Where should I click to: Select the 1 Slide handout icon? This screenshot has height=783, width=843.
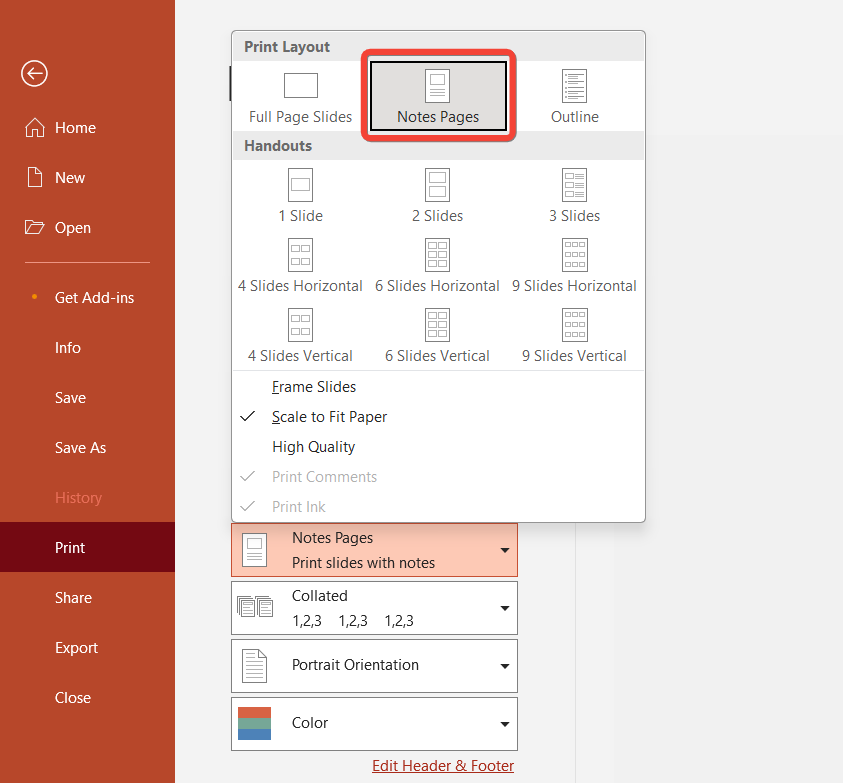pyautogui.click(x=300, y=185)
